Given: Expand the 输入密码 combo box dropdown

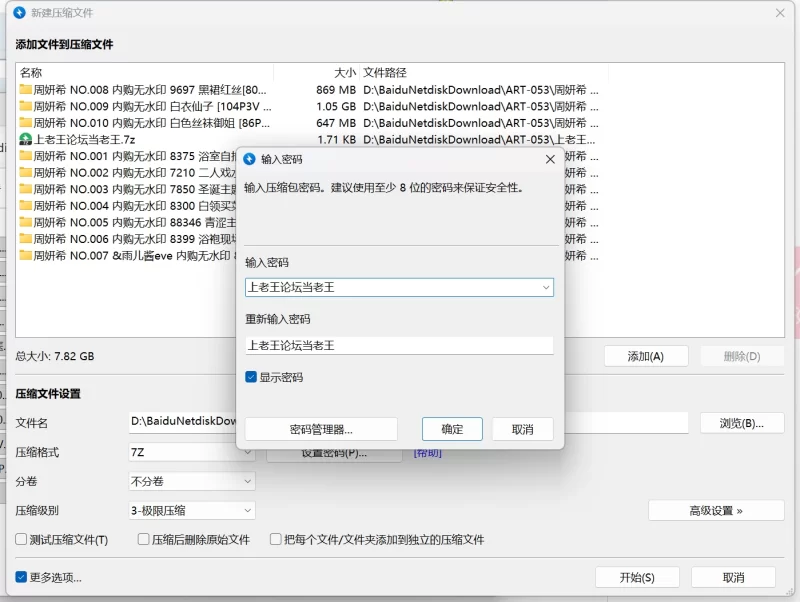Looking at the screenshot, I should [x=546, y=288].
